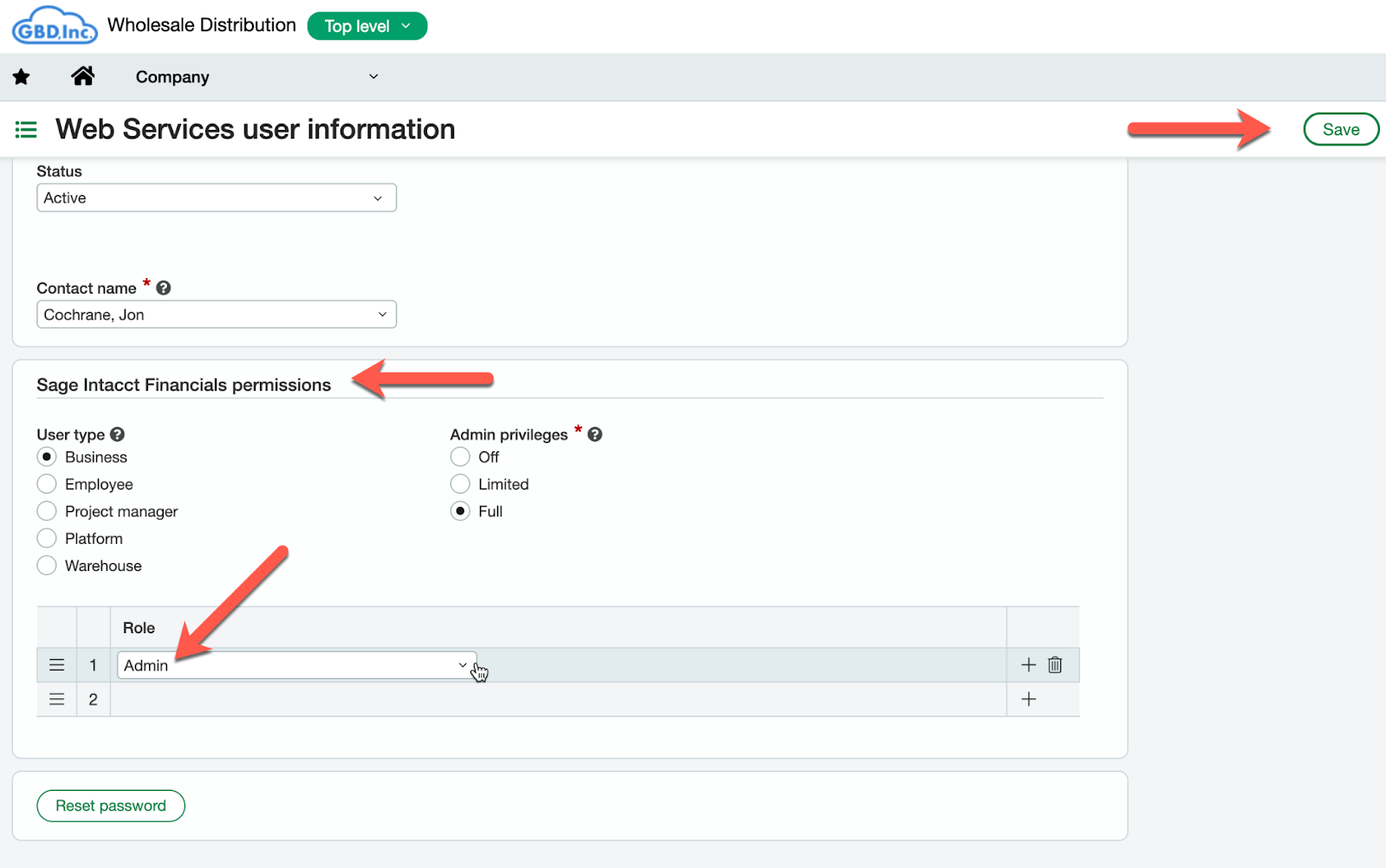Open the Contact name dropdown
The image size is (1386, 868).
pos(217,314)
